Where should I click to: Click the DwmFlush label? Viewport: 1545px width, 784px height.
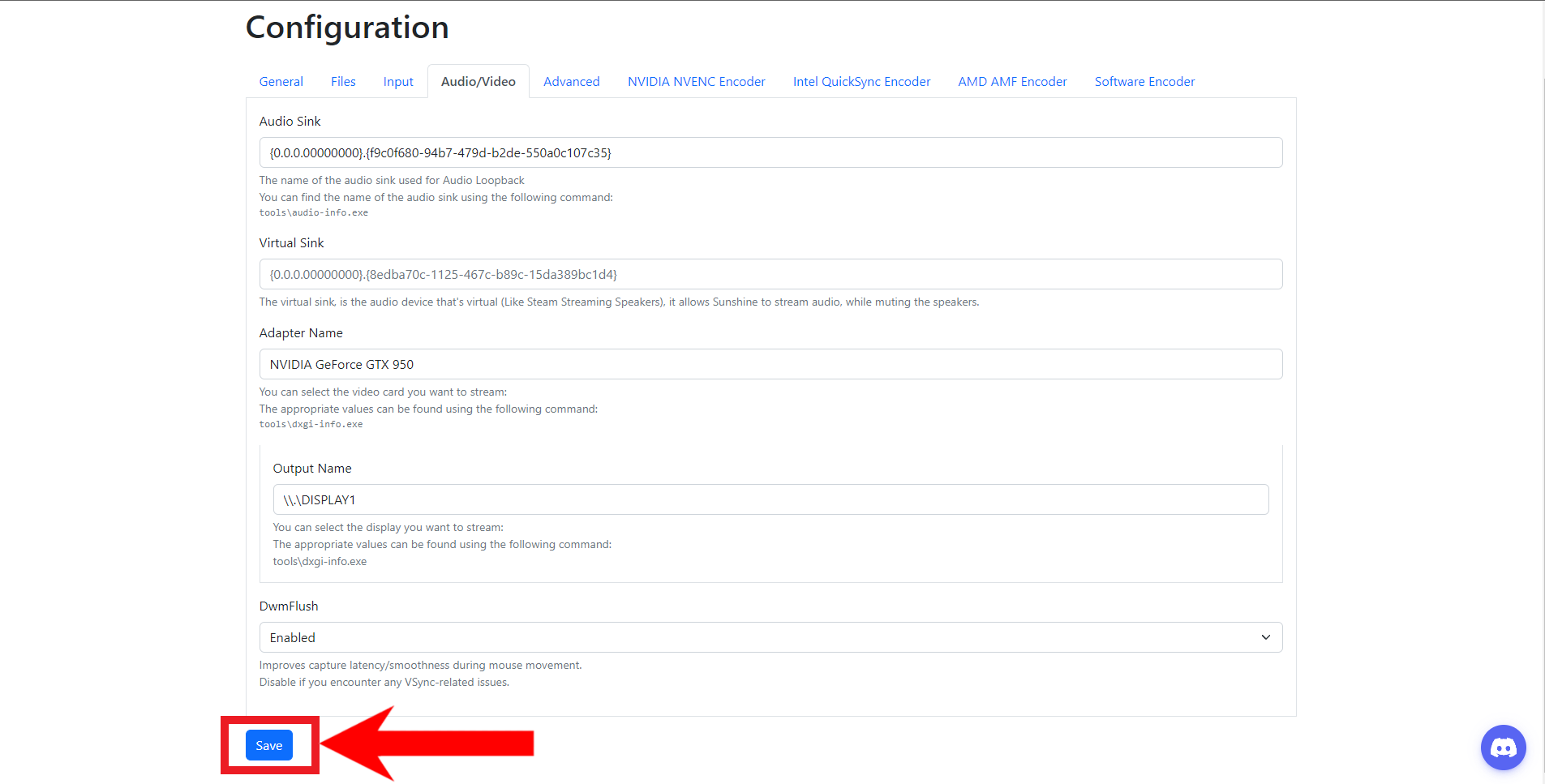coord(289,606)
